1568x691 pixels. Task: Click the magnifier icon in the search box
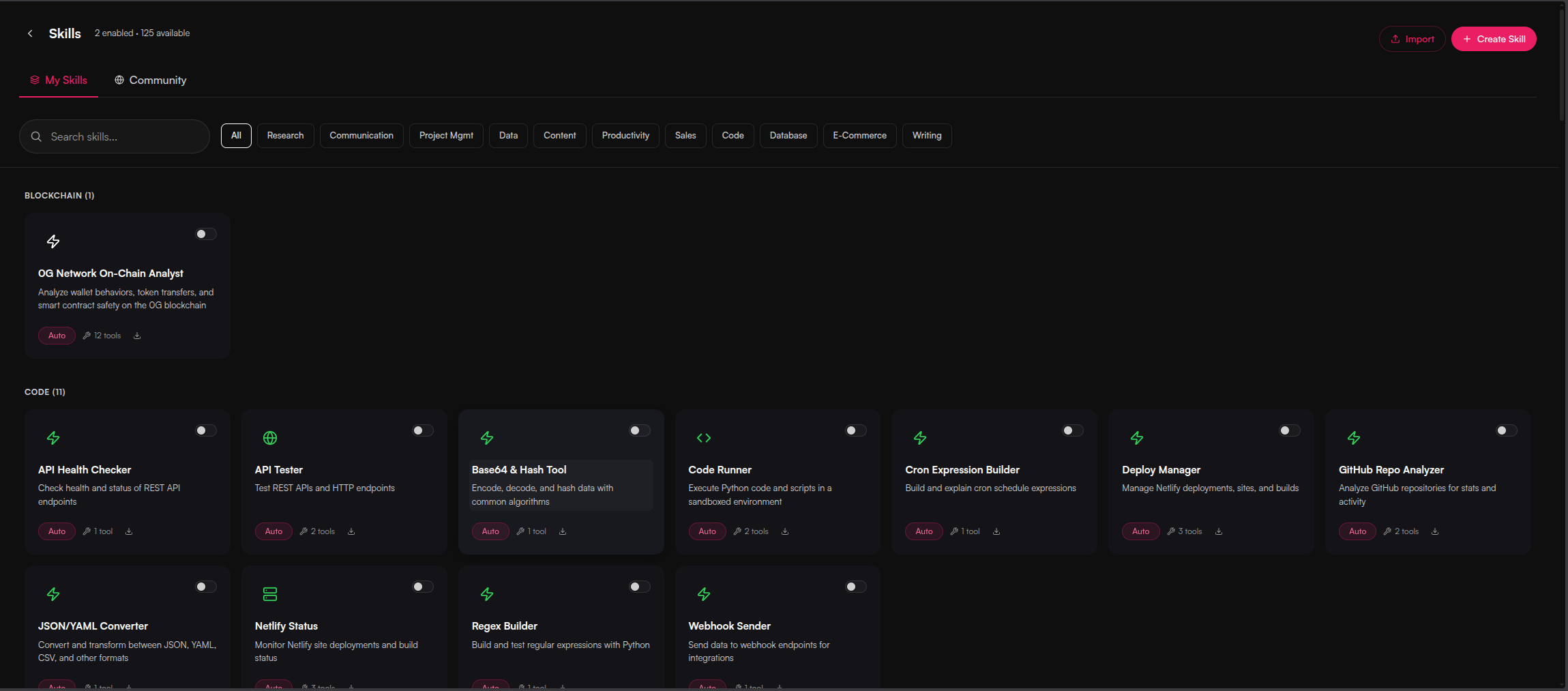pos(37,136)
